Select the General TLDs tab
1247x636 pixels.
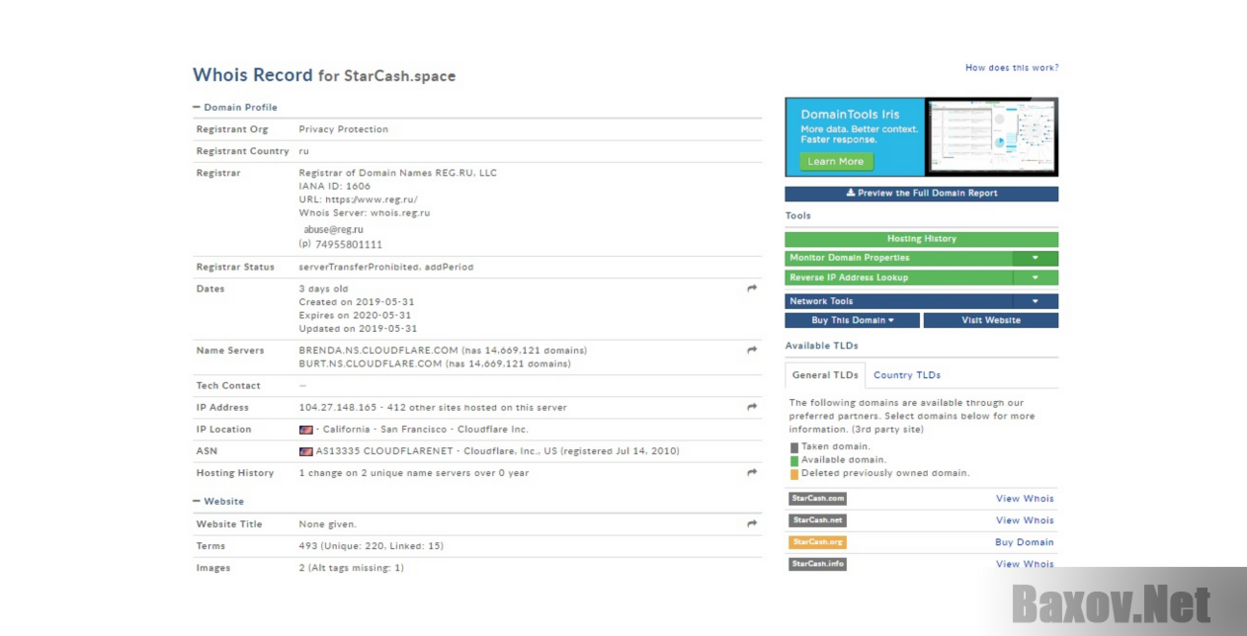(825, 375)
